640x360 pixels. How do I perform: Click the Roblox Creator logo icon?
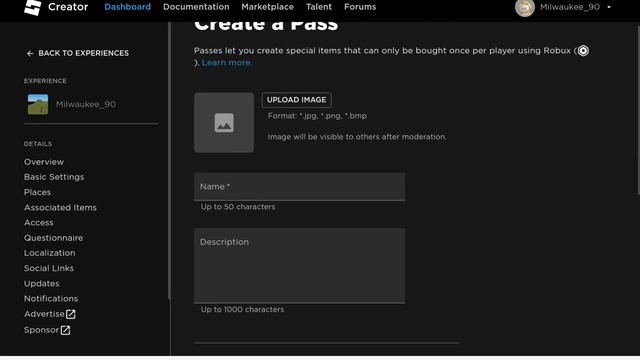tap(33, 7)
